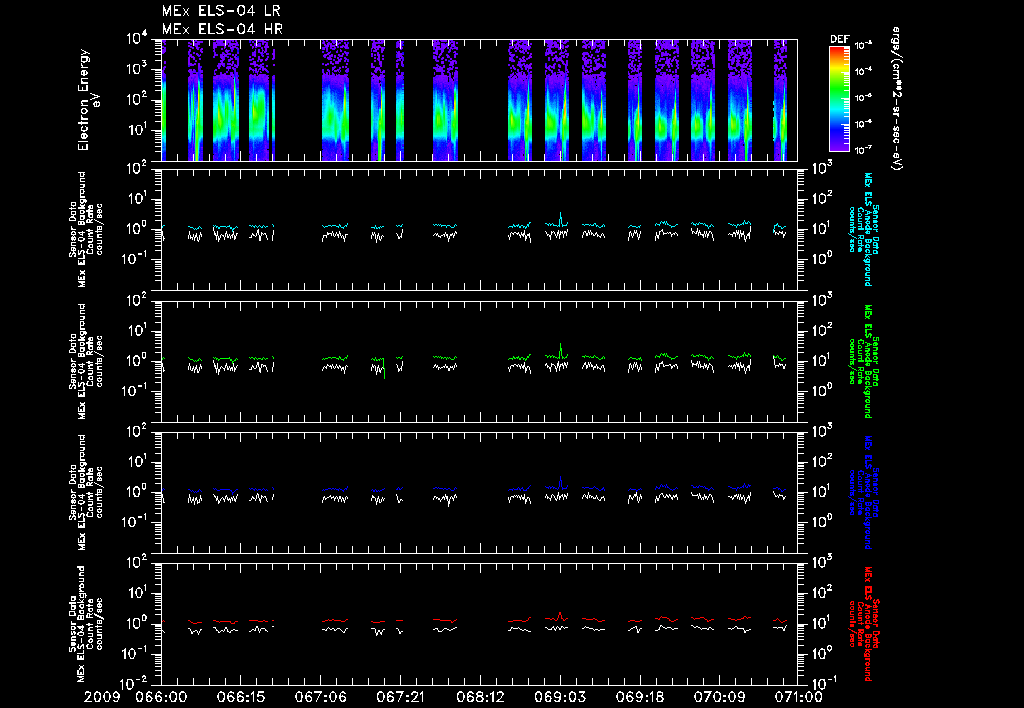Screen dimensions: 1024x708
Task: Click the "067:06" time axis tick label
Action: pos(321,697)
